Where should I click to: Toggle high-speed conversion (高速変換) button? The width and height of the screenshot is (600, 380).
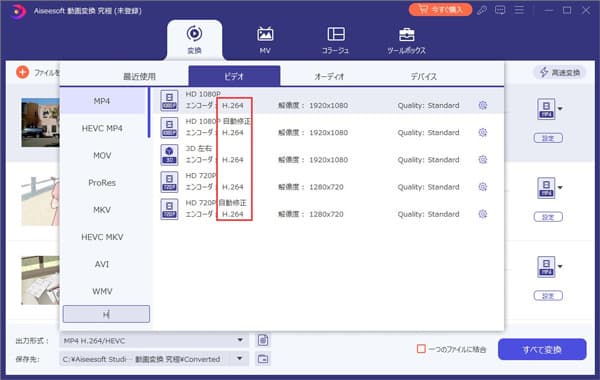559,72
